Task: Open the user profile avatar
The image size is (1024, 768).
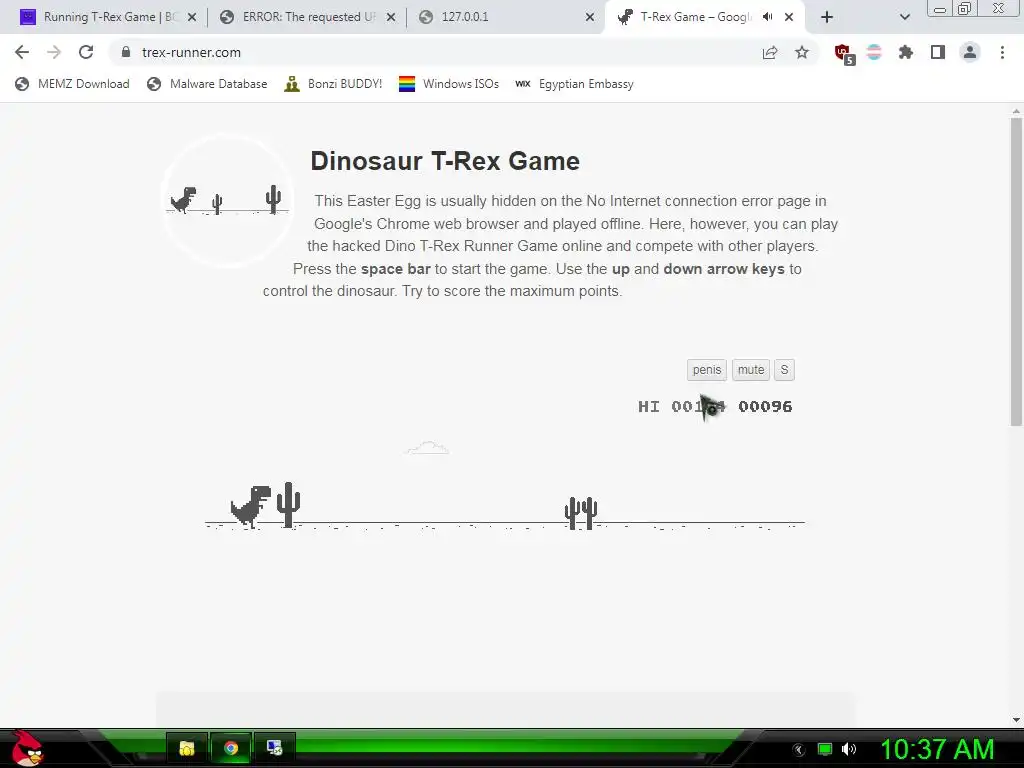Action: (x=970, y=52)
